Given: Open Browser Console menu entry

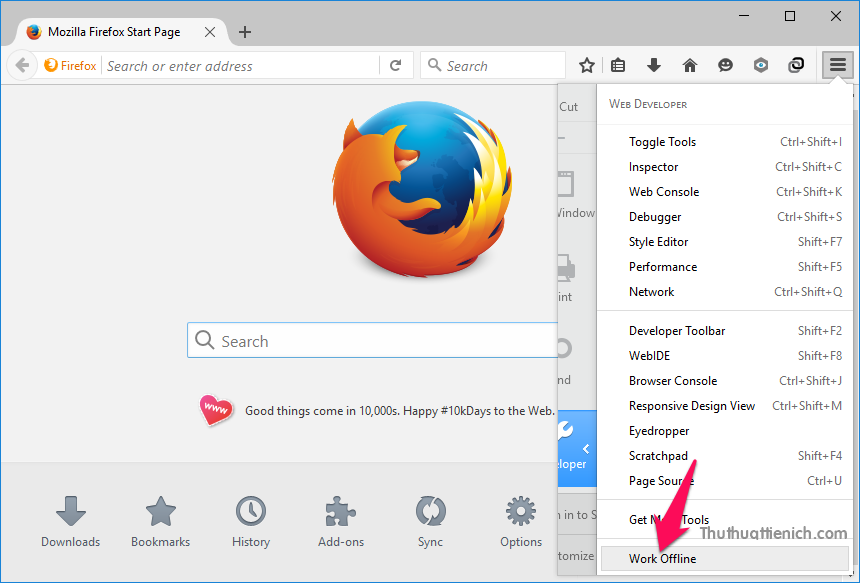Looking at the screenshot, I should (x=725, y=381).
